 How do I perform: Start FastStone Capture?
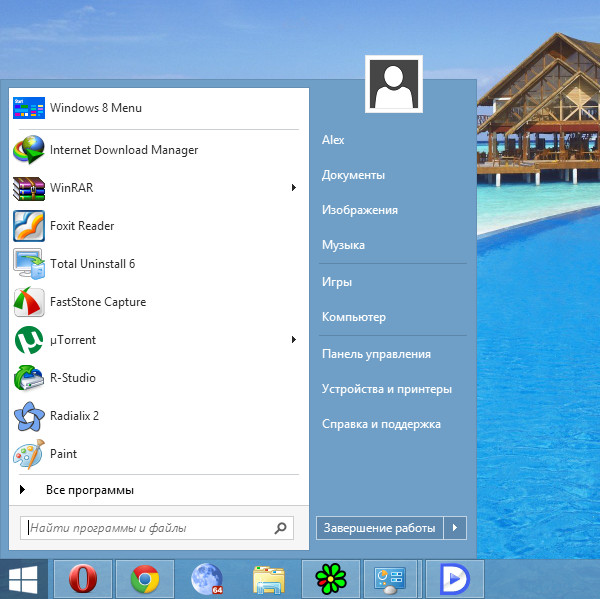click(97, 302)
